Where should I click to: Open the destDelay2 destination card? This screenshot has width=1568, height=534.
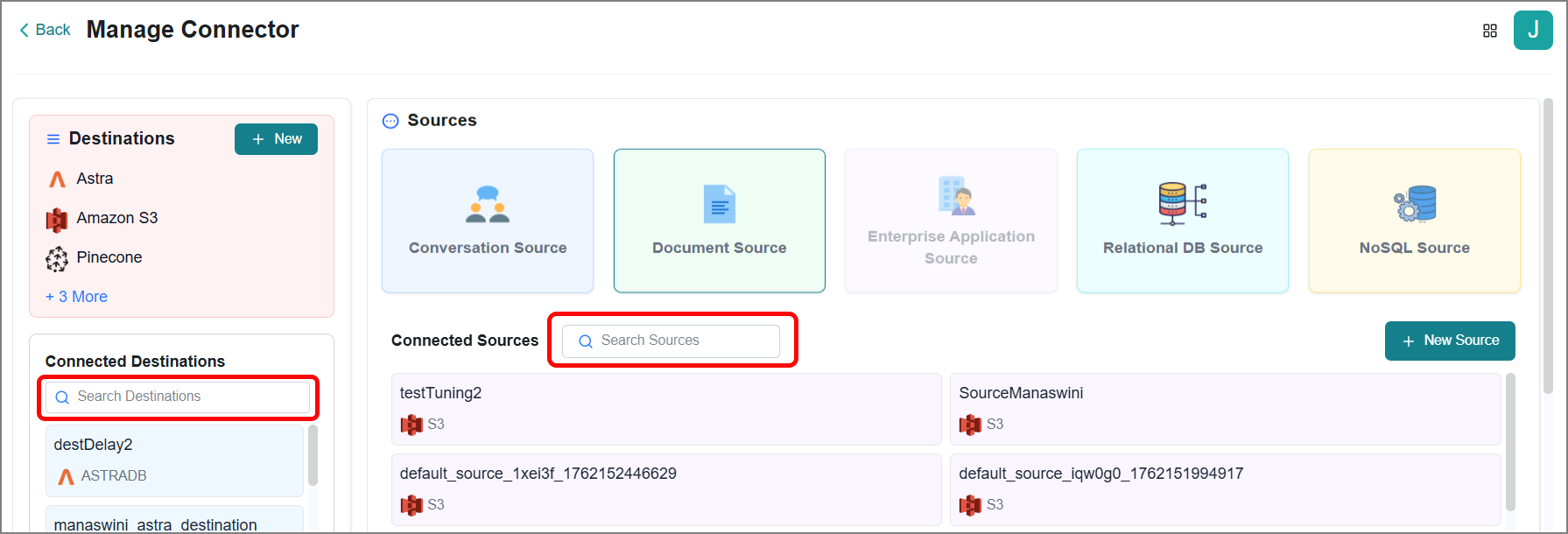pyautogui.click(x=174, y=460)
